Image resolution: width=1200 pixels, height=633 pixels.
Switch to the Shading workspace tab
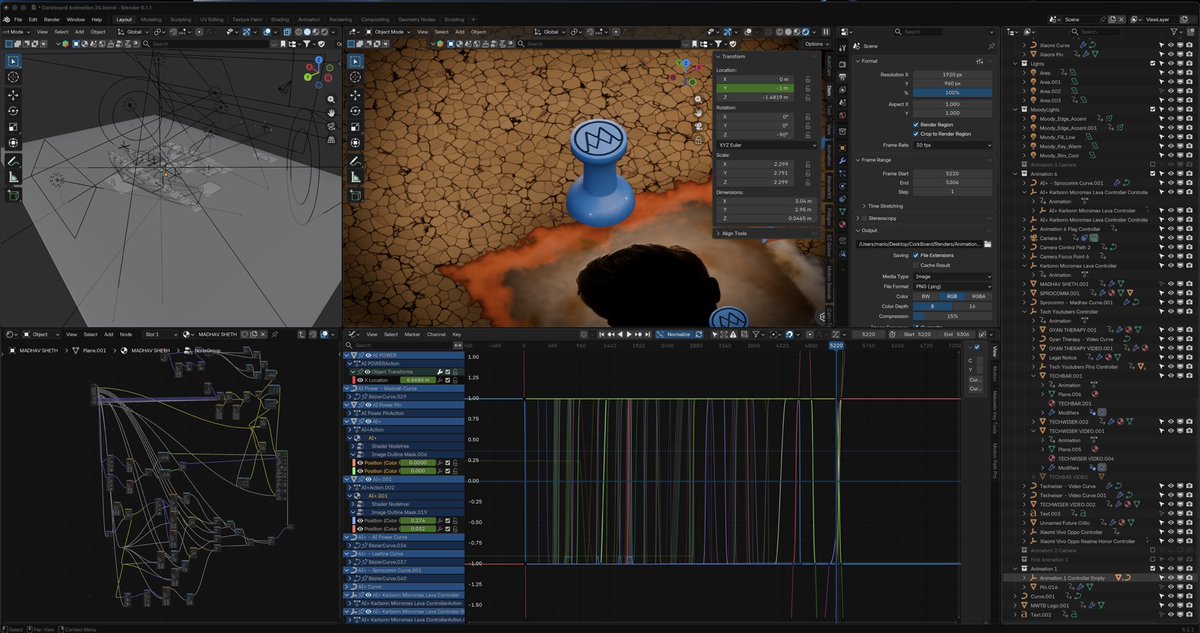[279, 19]
